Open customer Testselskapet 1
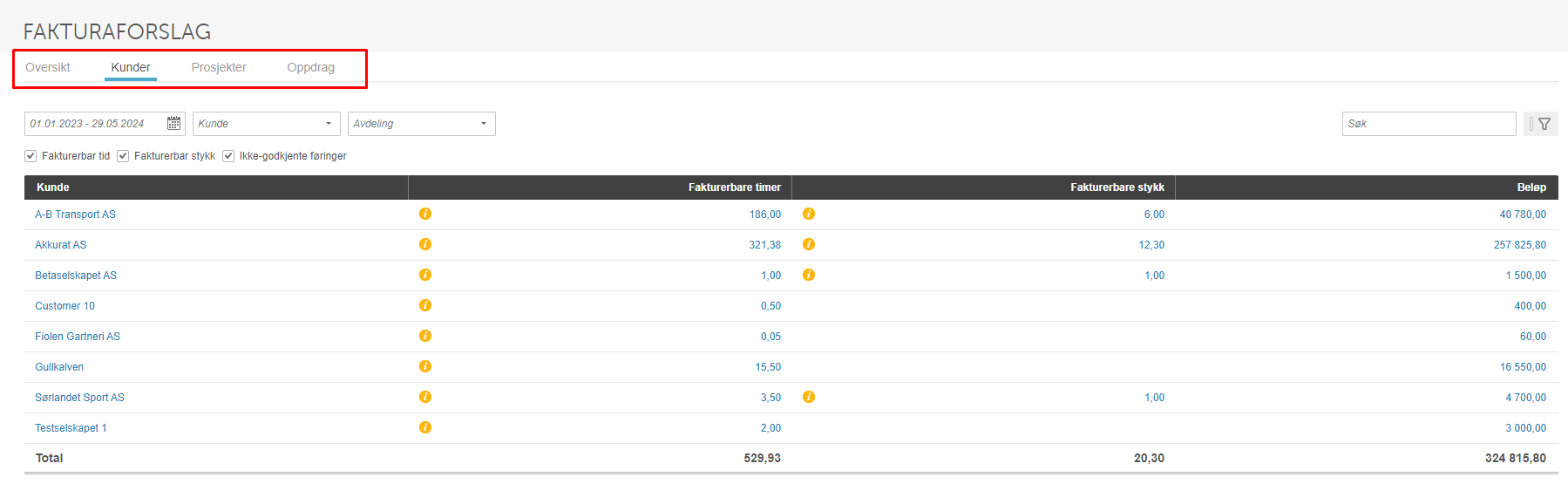This screenshot has width=1568, height=484. [x=71, y=428]
